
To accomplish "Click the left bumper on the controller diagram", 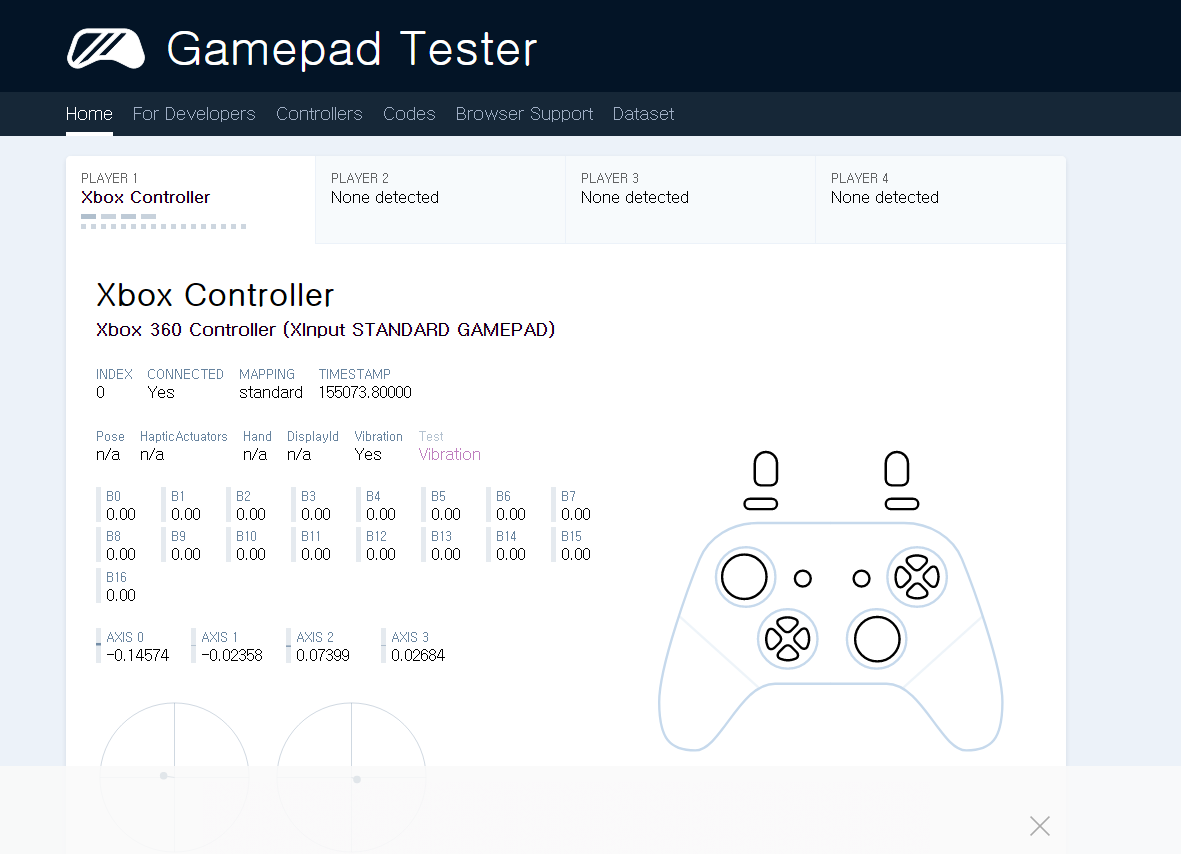I will pos(761,504).
